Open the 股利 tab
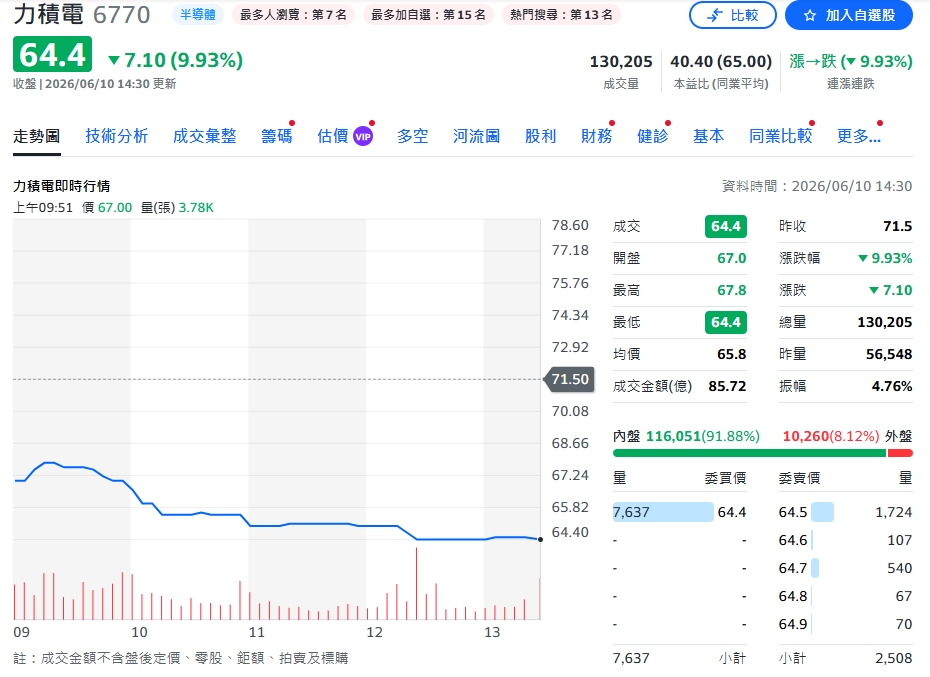930x677 pixels. 540,136
